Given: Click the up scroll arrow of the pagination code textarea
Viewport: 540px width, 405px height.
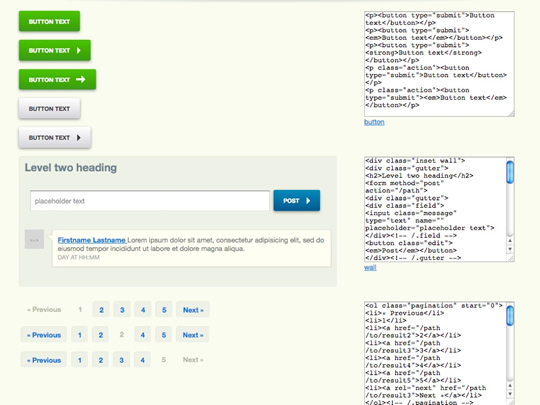Looking at the screenshot, I should (510, 386).
